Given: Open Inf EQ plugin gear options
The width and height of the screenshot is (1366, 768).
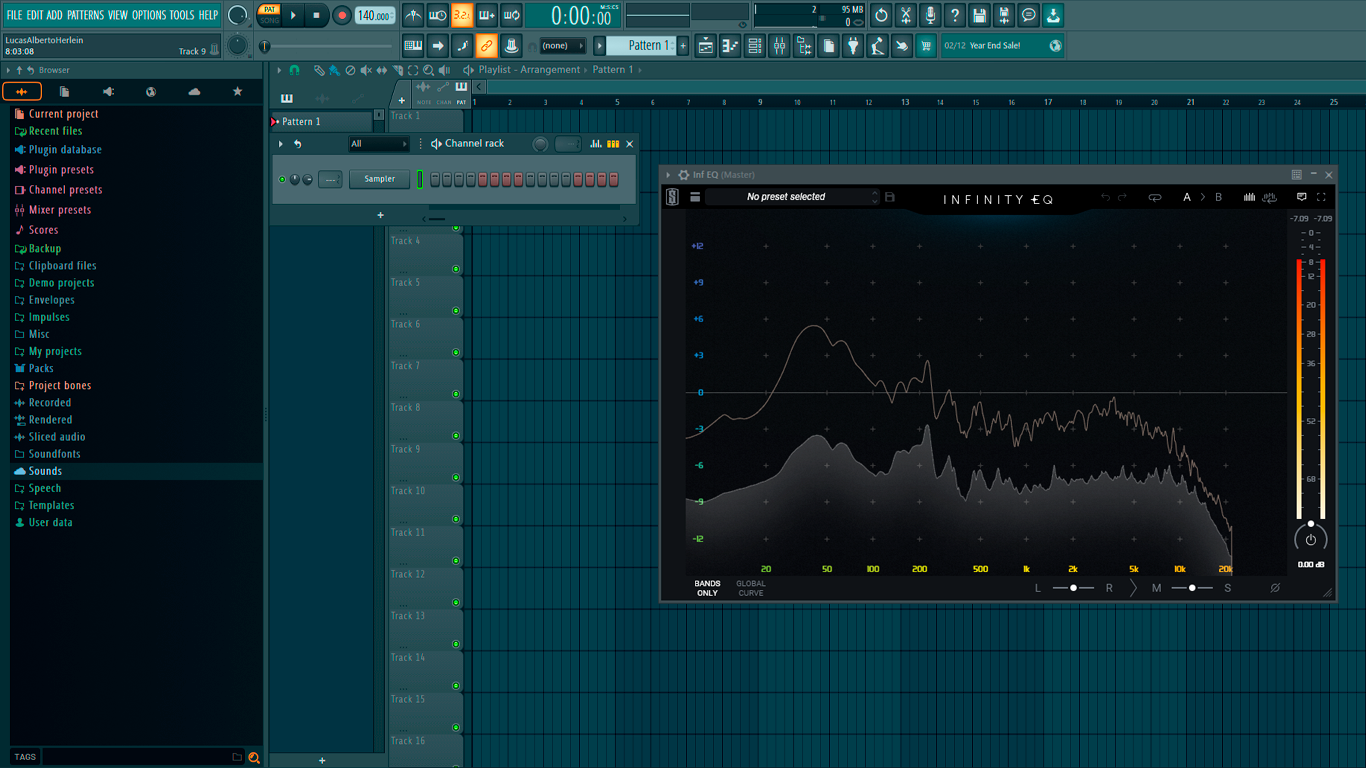Looking at the screenshot, I should coord(684,175).
